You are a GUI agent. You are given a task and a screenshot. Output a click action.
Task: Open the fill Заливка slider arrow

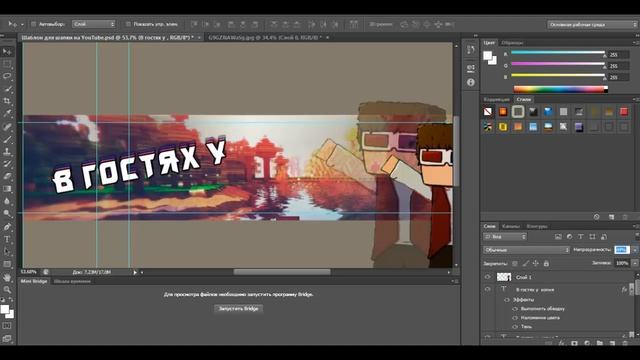click(x=635, y=263)
